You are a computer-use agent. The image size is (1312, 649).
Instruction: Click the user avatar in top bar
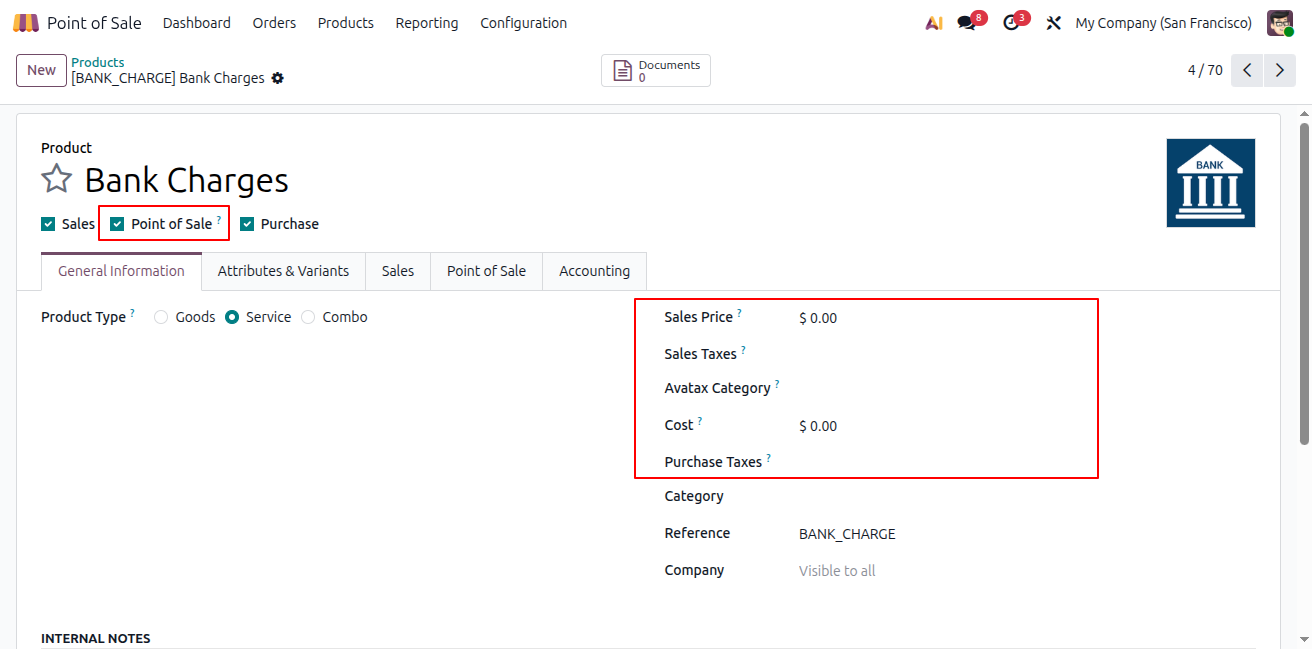[1280, 23]
